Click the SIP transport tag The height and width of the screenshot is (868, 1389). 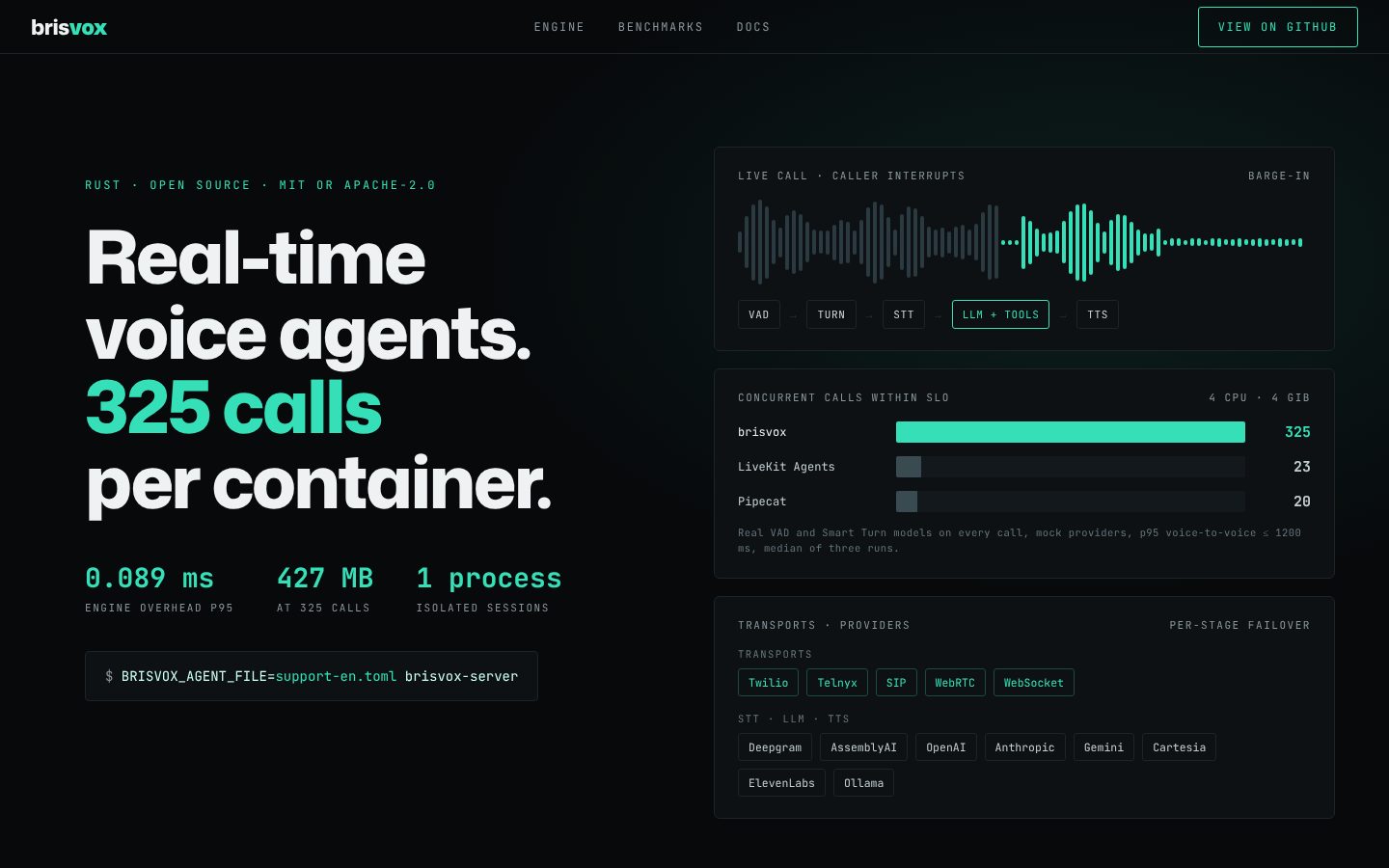coord(896,683)
